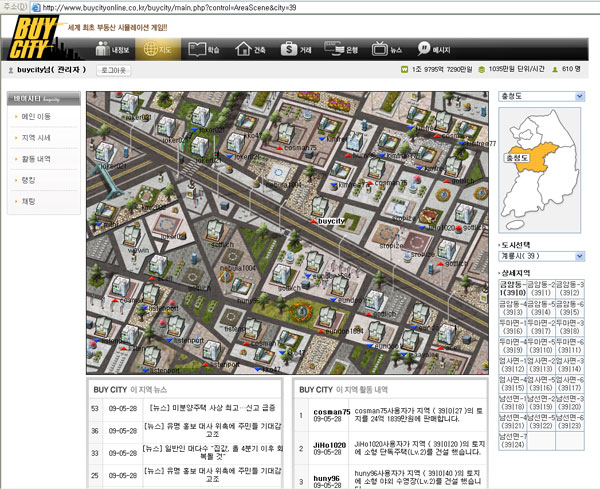Expand the 충청도 province dropdown

pos(539,96)
